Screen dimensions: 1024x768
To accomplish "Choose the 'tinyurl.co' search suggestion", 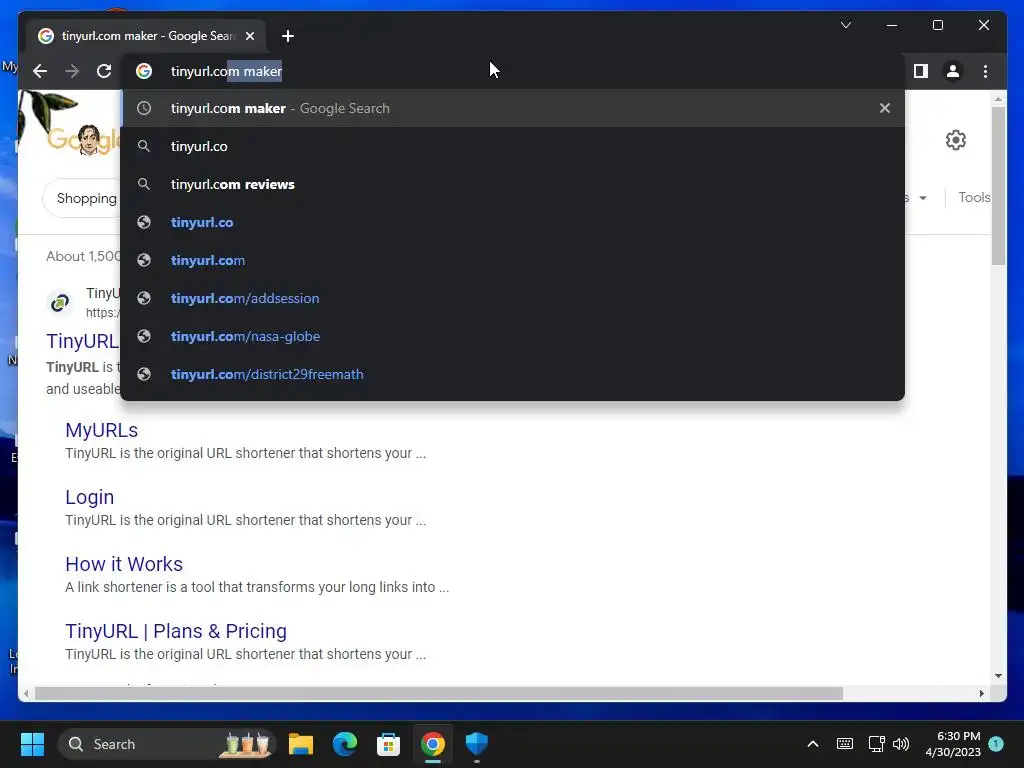I will click(x=513, y=146).
